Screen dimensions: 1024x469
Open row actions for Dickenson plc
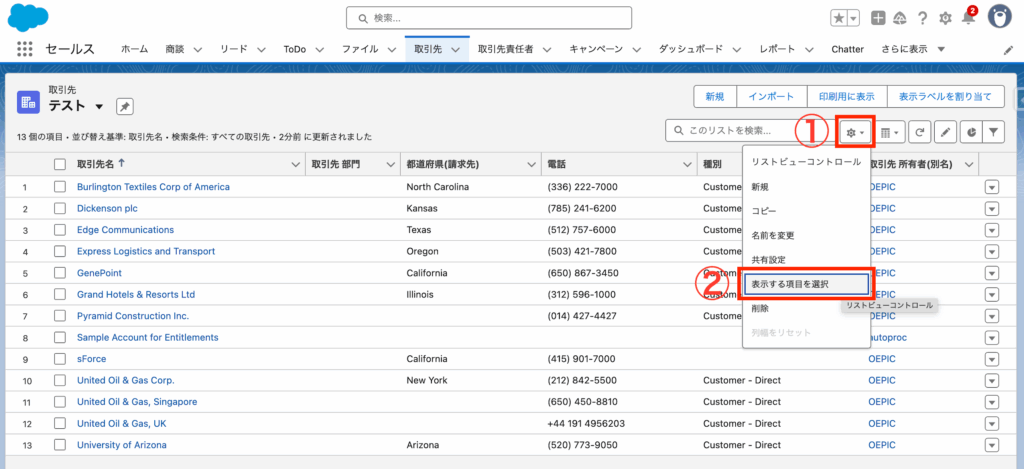991,209
